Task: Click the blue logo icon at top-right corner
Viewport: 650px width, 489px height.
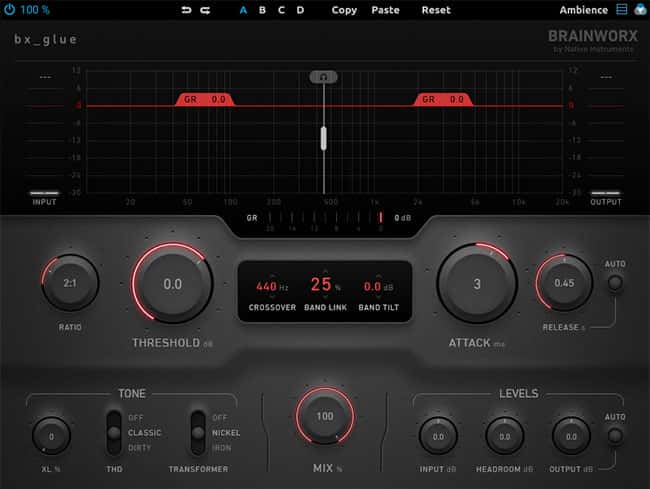Action: click(640, 10)
